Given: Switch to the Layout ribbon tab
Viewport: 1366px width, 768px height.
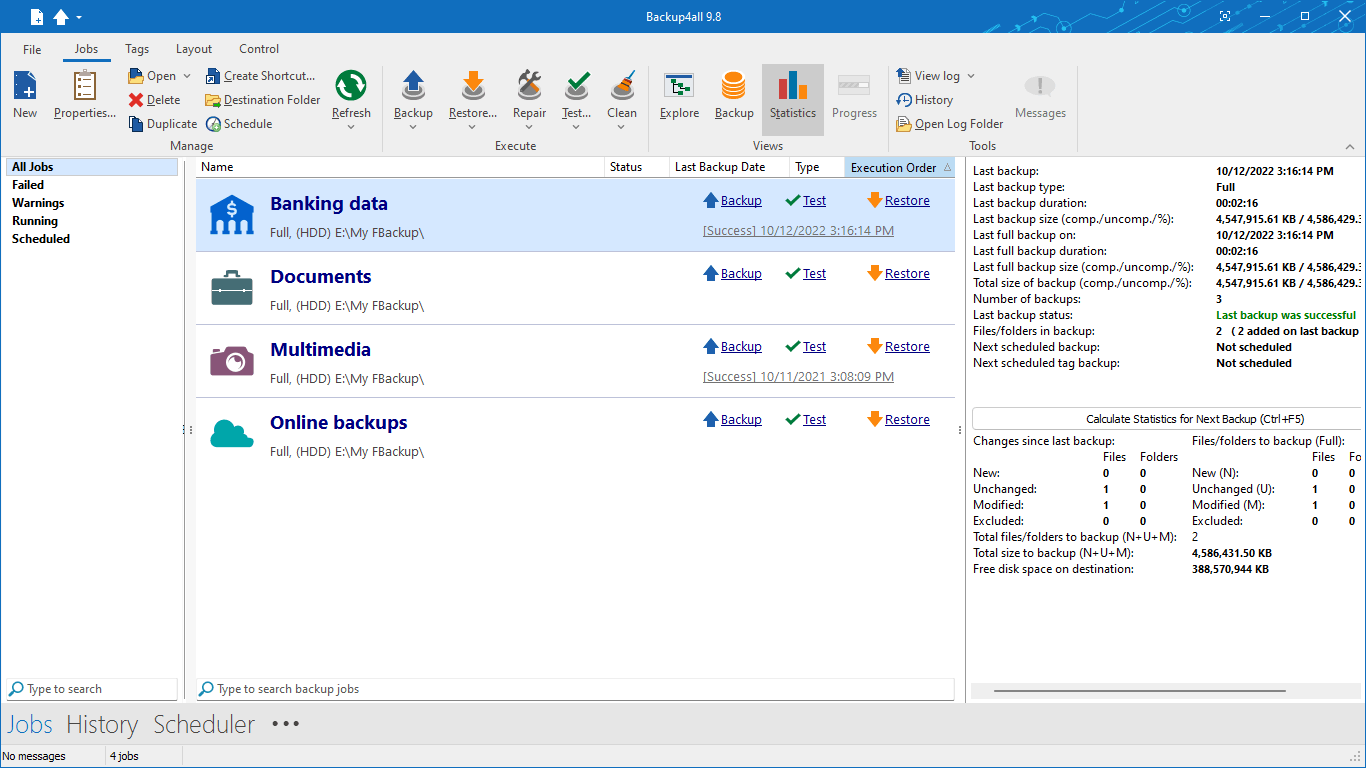Looking at the screenshot, I should pyautogui.click(x=194, y=49).
